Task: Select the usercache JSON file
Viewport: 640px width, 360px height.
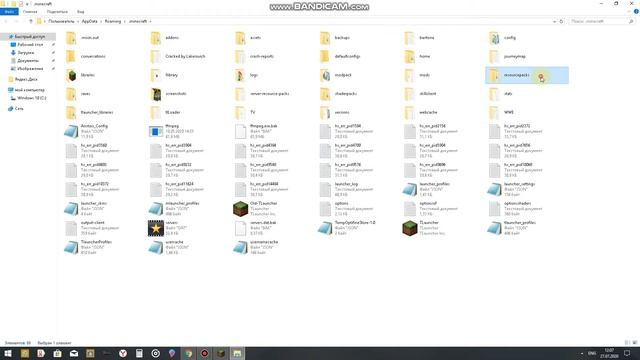Action: pyautogui.click(x=167, y=247)
